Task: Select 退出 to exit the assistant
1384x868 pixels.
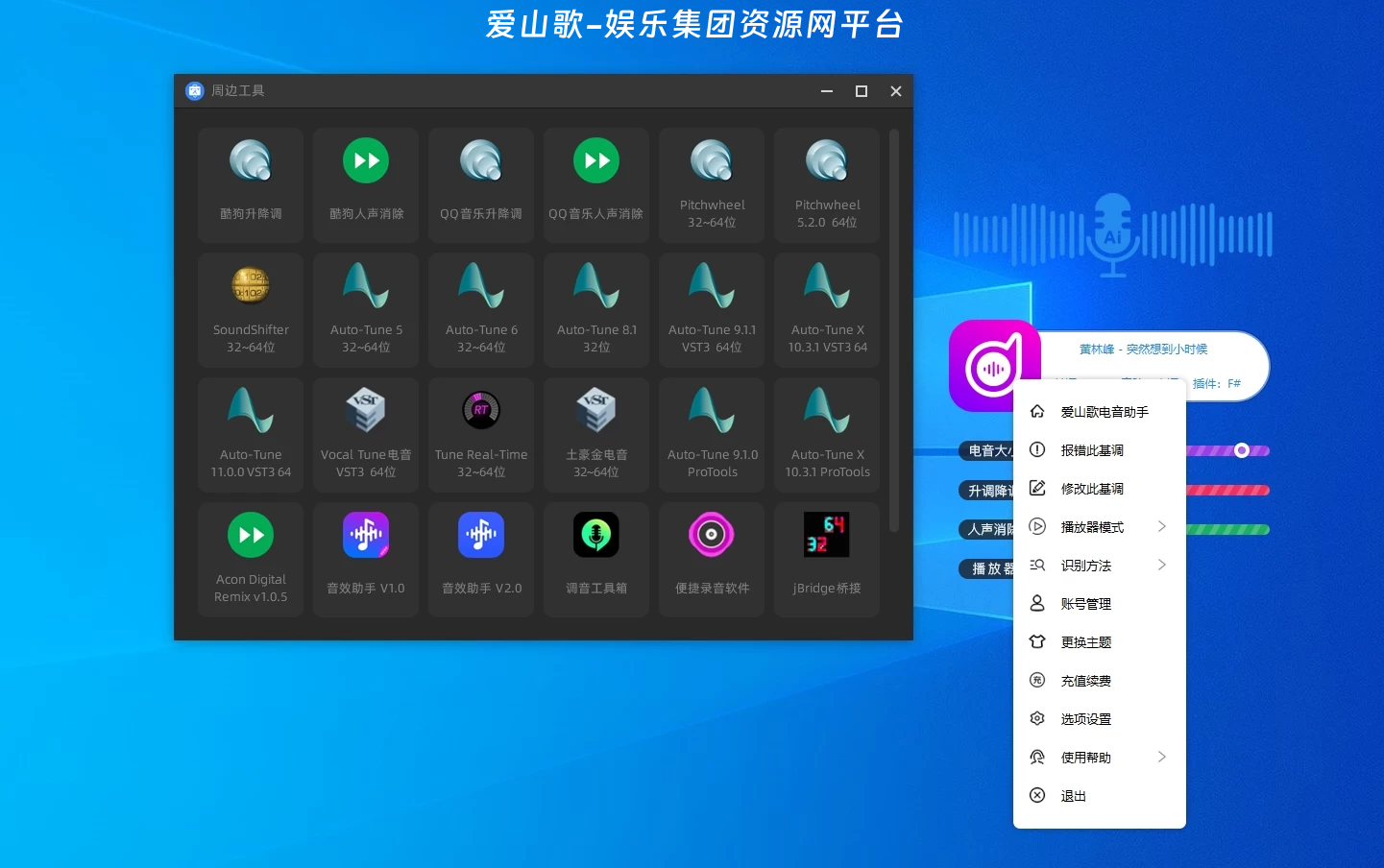Action: (x=1073, y=795)
